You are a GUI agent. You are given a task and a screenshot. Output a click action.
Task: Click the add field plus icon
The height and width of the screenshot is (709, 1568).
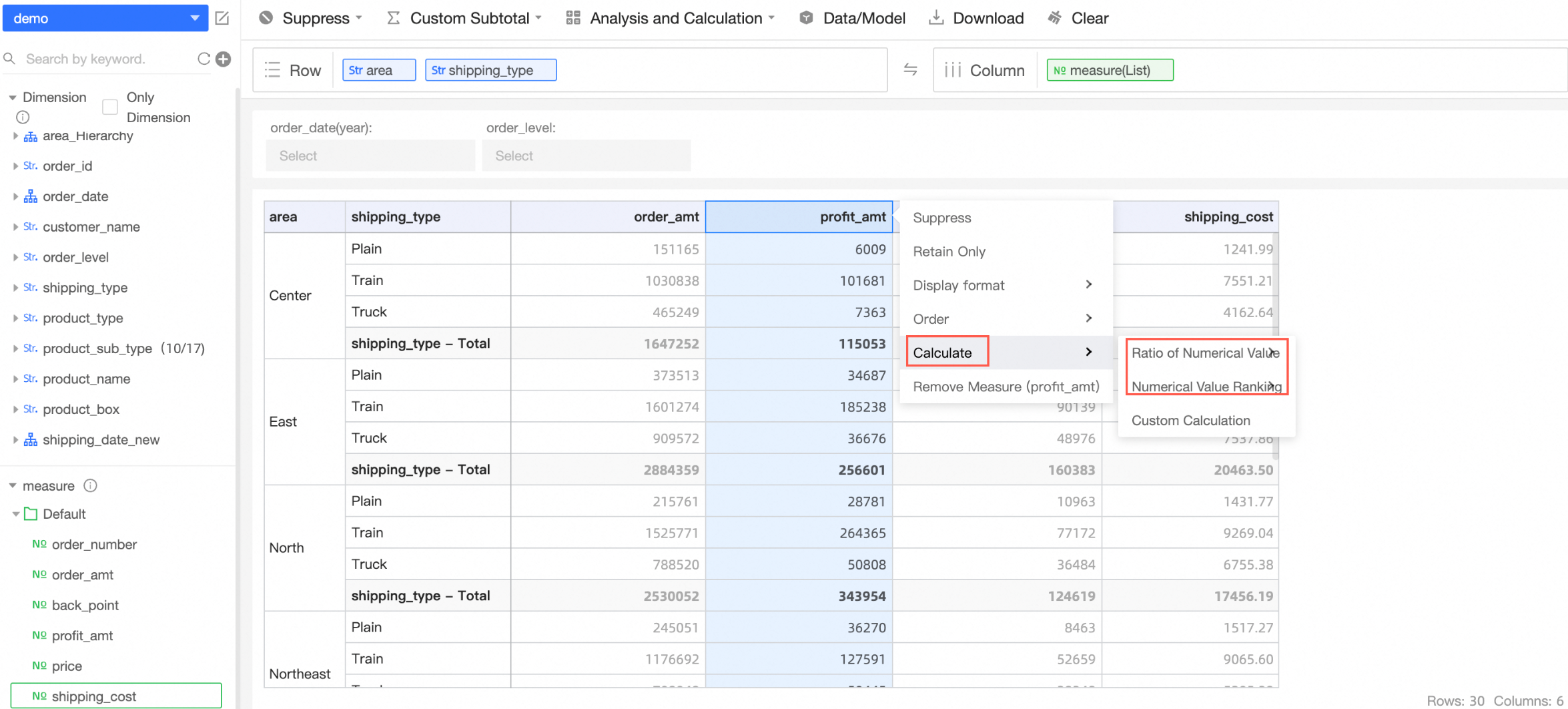[x=224, y=59]
